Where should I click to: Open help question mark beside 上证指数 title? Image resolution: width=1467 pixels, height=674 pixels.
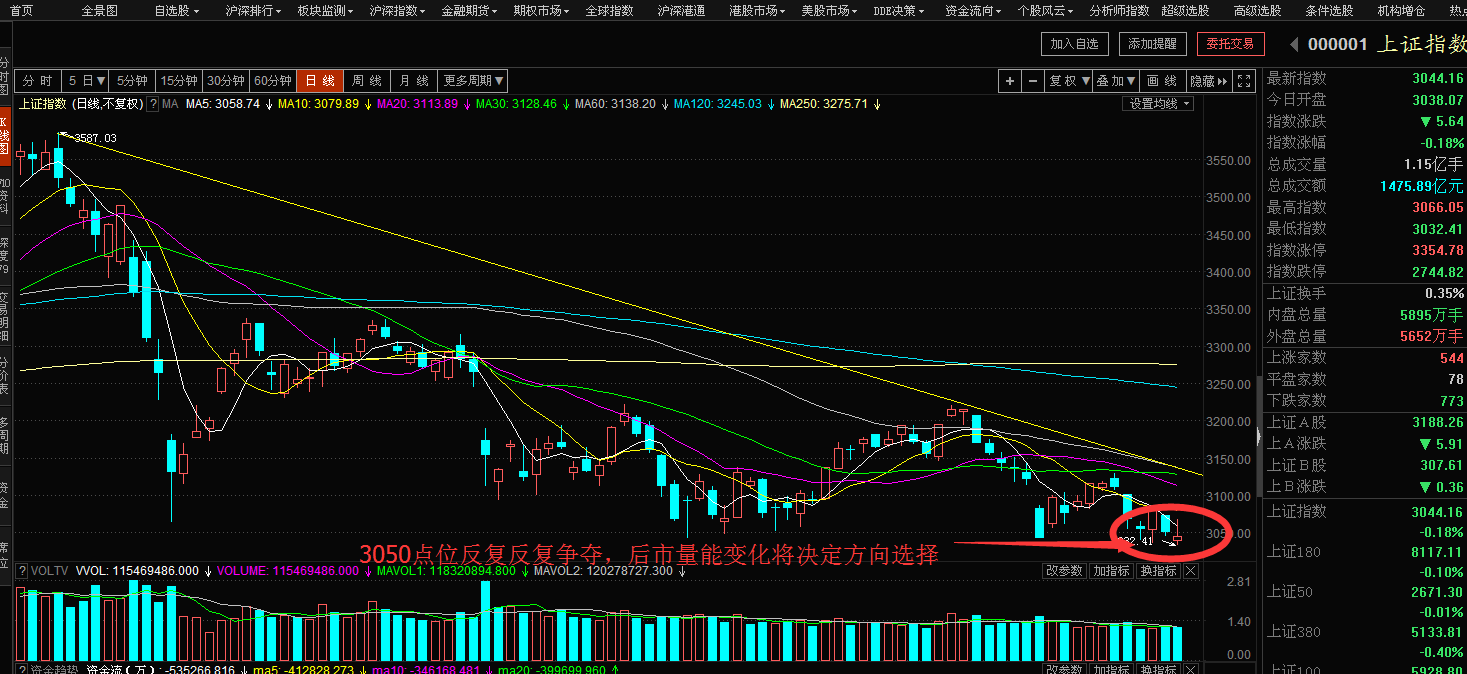pos(153,103)
